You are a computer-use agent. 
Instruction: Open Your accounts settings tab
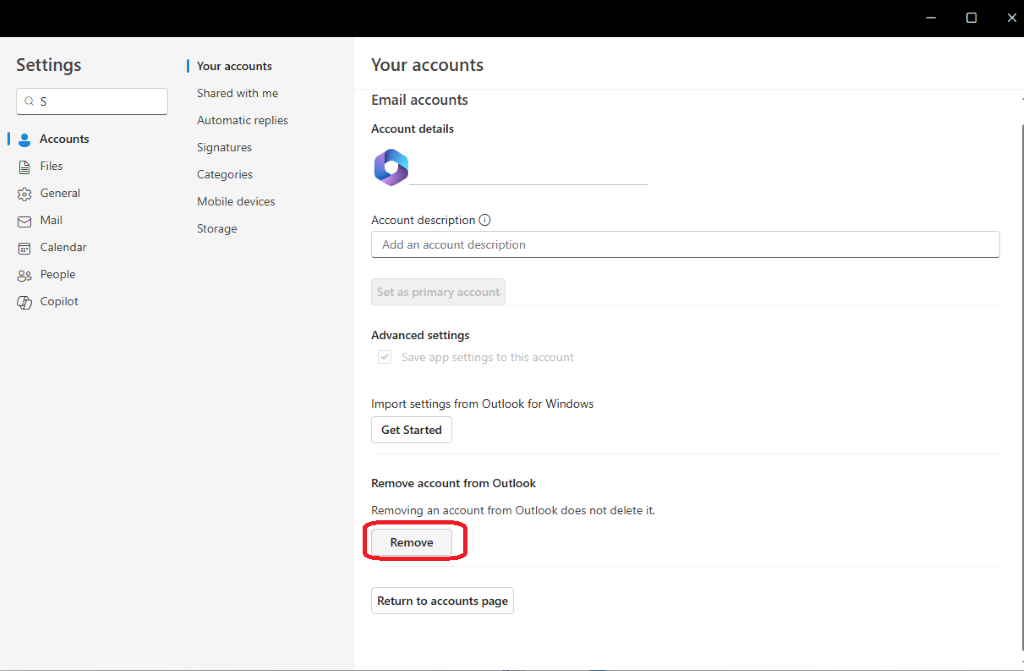click(x=234, y=66)
